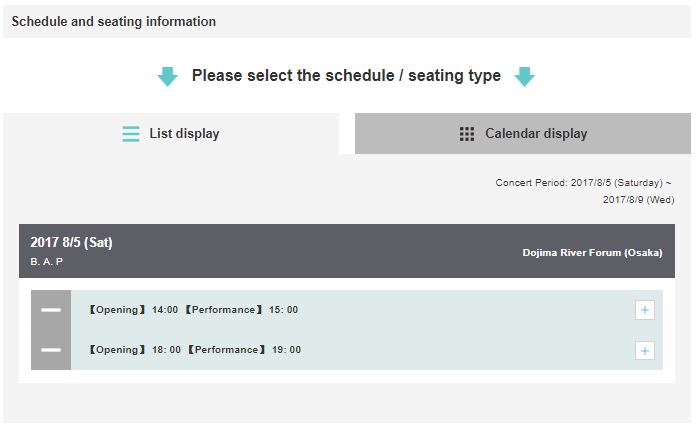Click the 2017 8/5 (Sat) date header
This screenshot has width=697, height=444.
point(71,243)
